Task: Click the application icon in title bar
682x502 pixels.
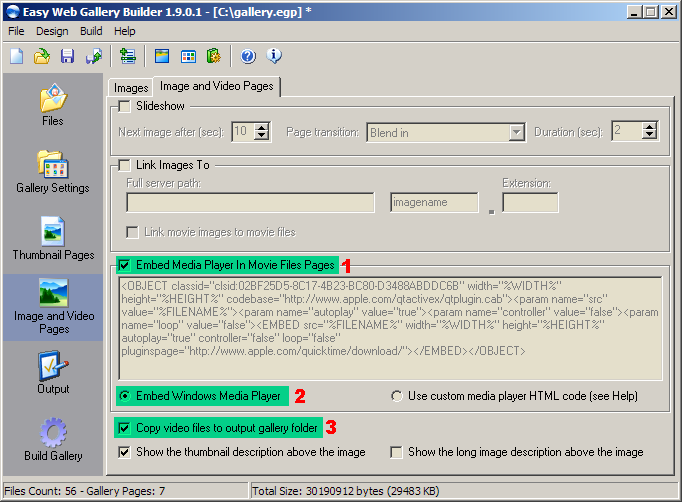Action: click(13, 12)
